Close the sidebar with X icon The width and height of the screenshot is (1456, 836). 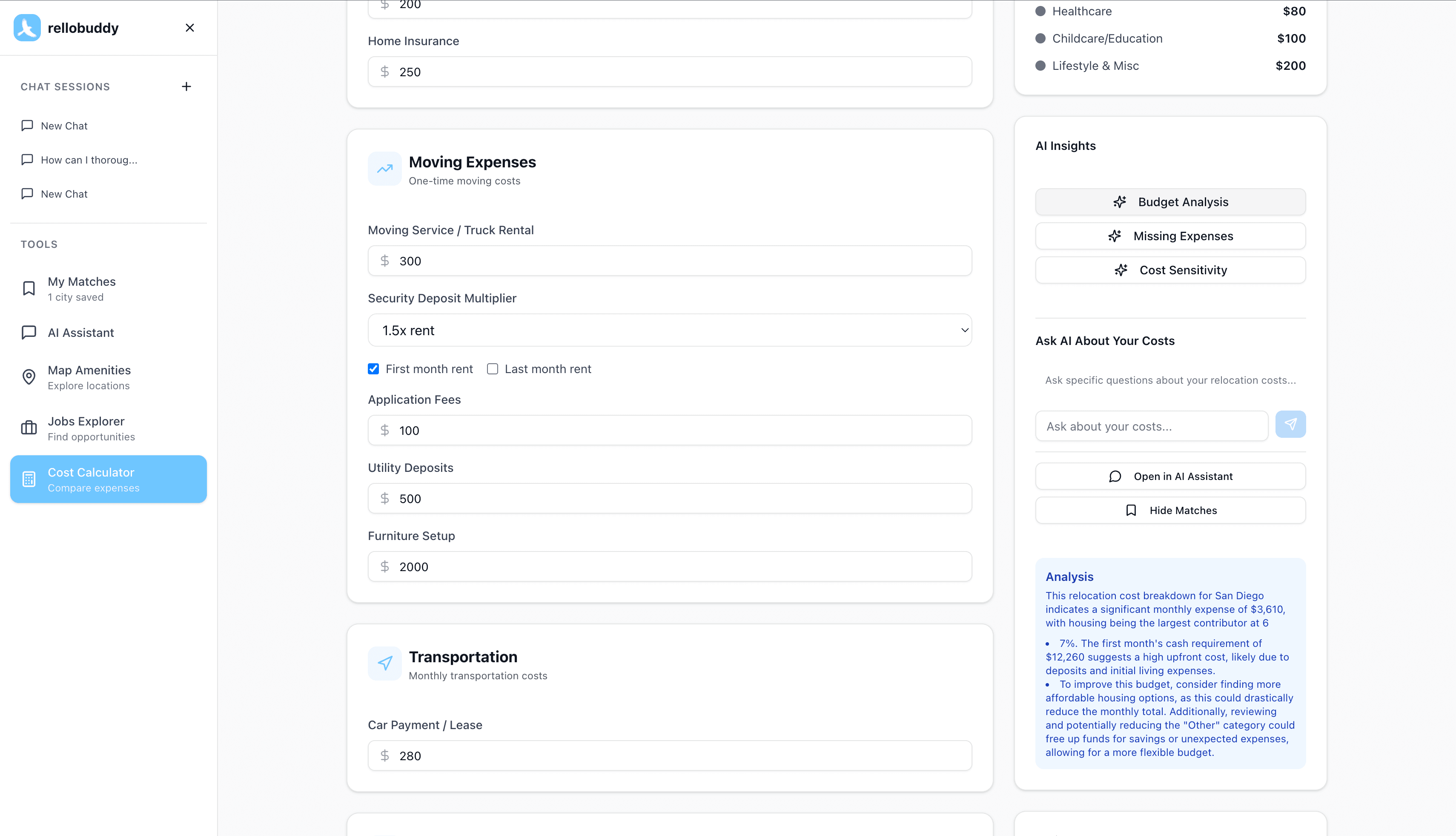click(x=189, y=28)
